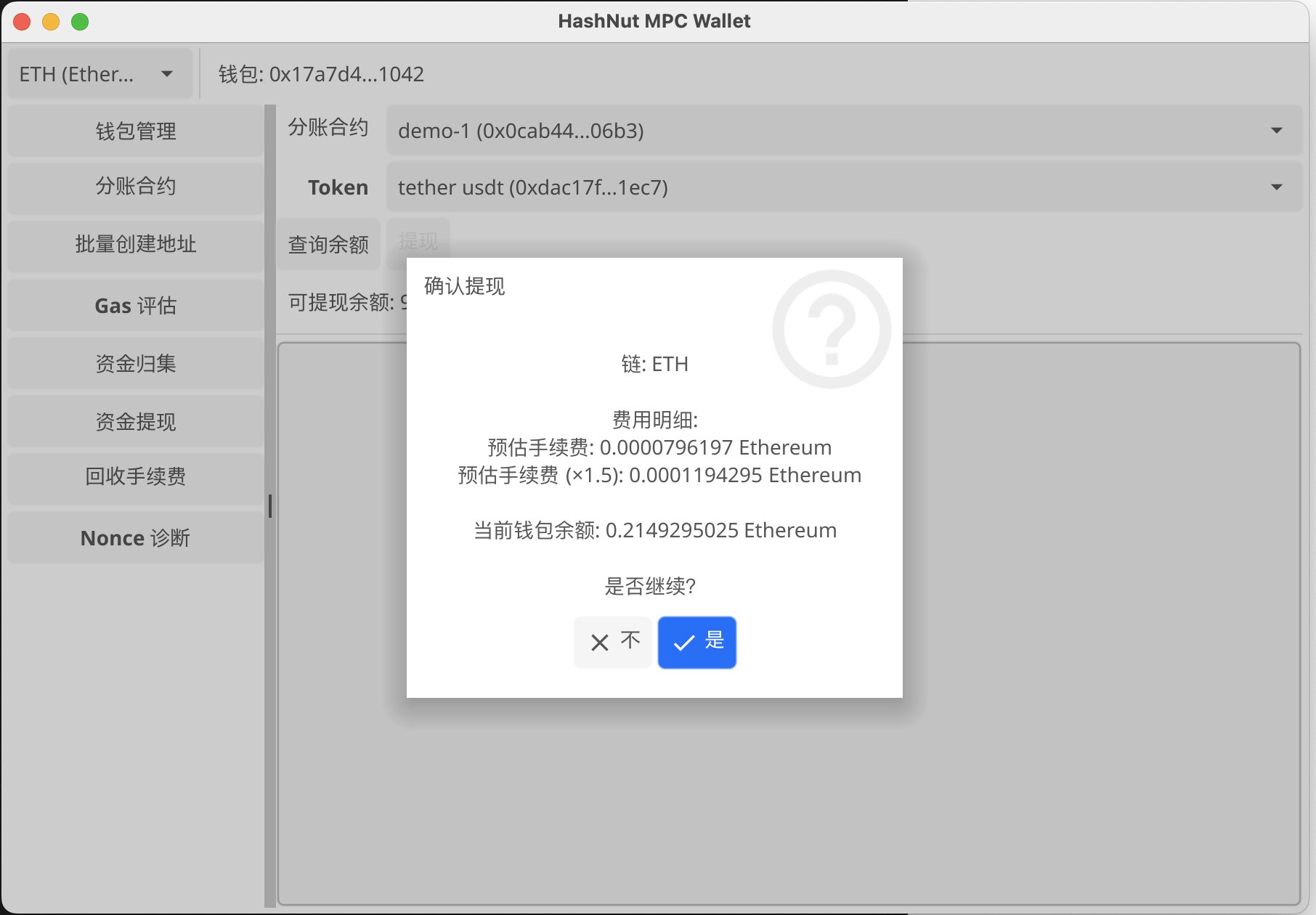Click the 预估手续费 0.0000796197 Ethereum line
Image resolution: width=1316 pixels, height=915 pixels.
click(x=659, y=447)
